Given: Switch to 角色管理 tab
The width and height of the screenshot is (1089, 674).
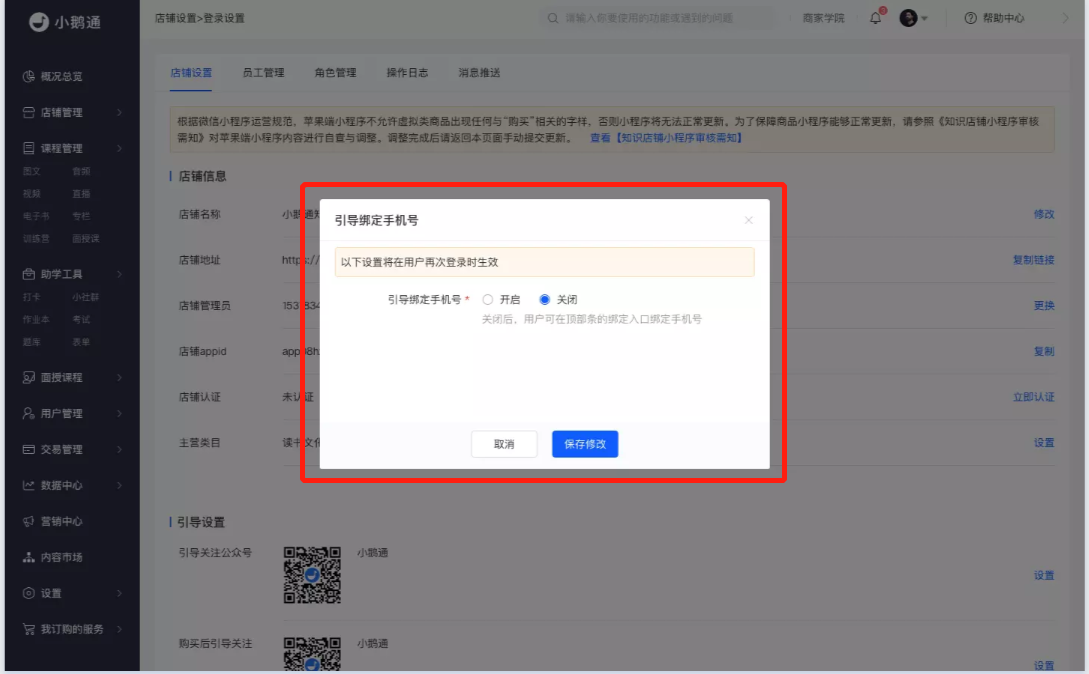Looking at the screenshot, I should 335,72.
